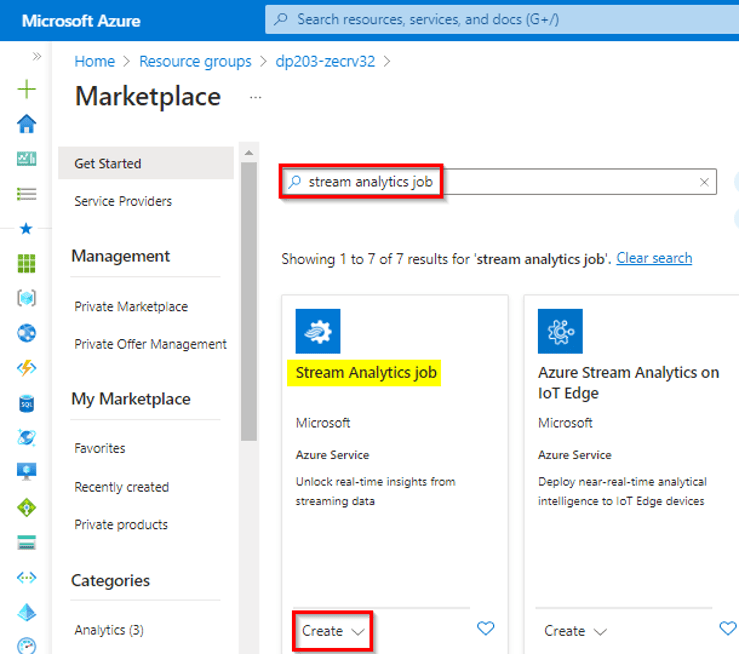Click the Clear search link
The image size is (740, 654).
pos(654,258)
